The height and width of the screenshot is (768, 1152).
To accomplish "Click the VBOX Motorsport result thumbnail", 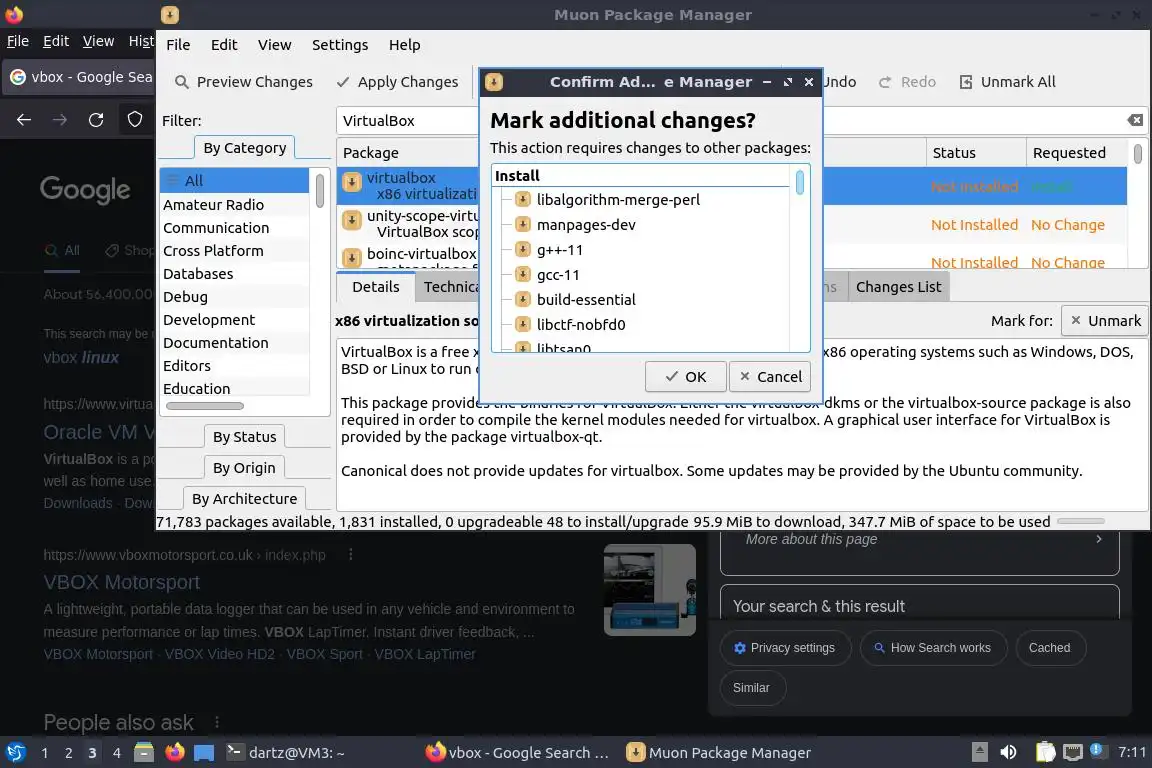I will [649, 589].
